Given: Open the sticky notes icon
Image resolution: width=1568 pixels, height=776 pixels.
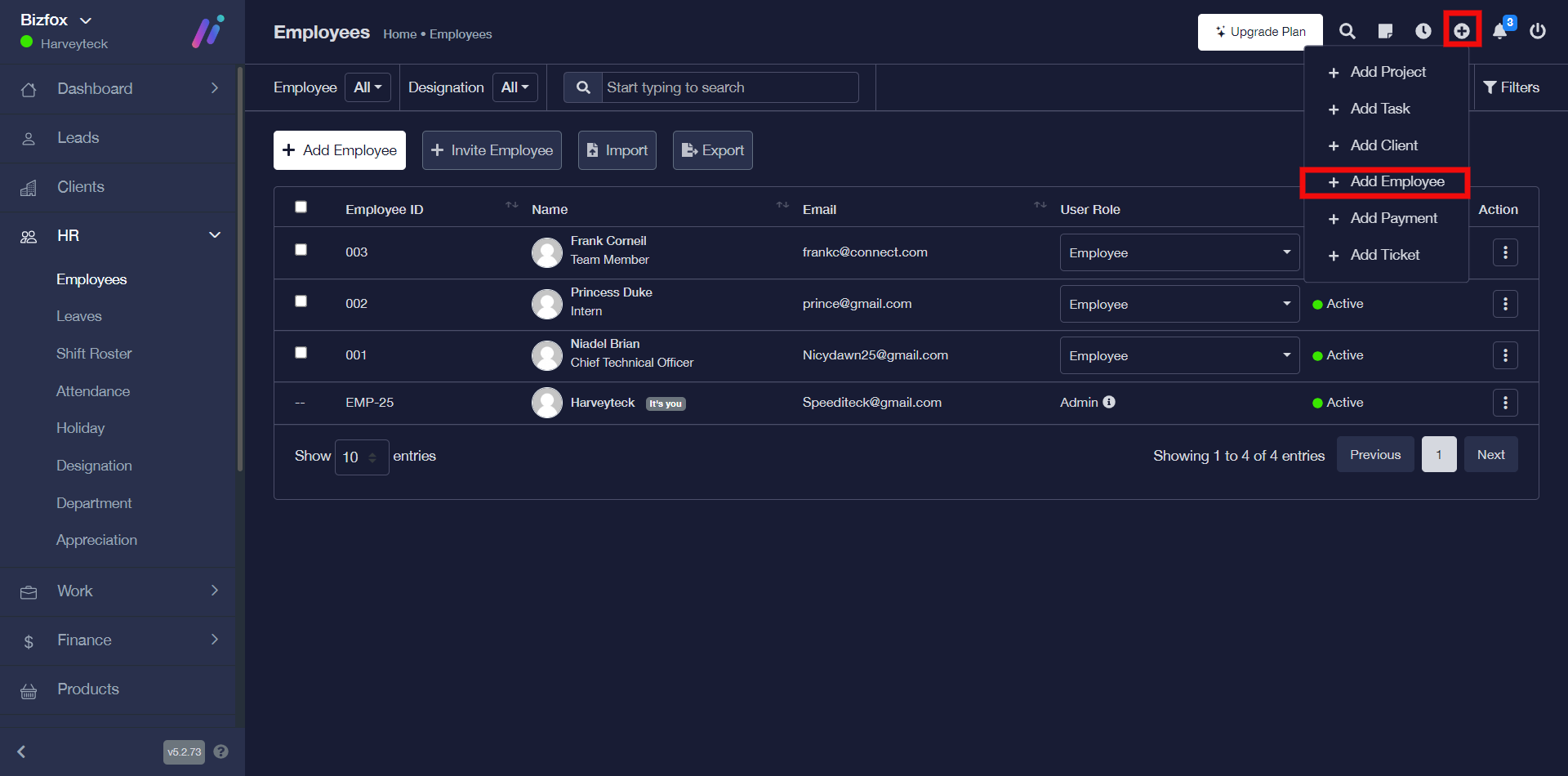Looking at the screenshot, I should pyautogui.click(x=1385, y=31).
